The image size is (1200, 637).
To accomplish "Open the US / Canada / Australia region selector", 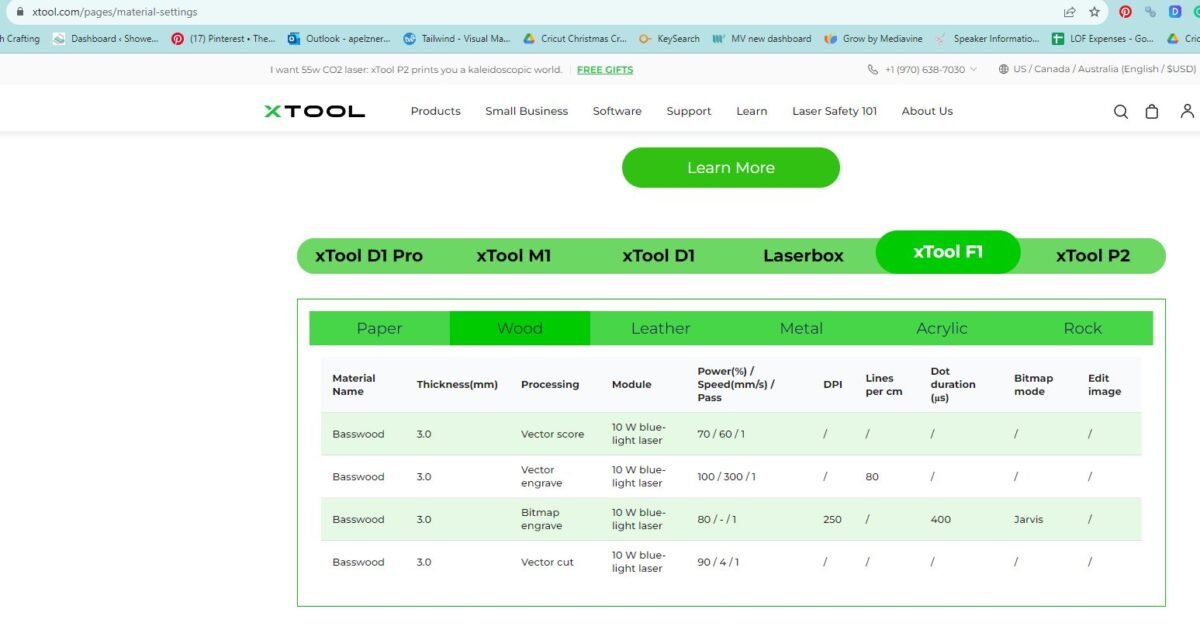I will 1097,70.
